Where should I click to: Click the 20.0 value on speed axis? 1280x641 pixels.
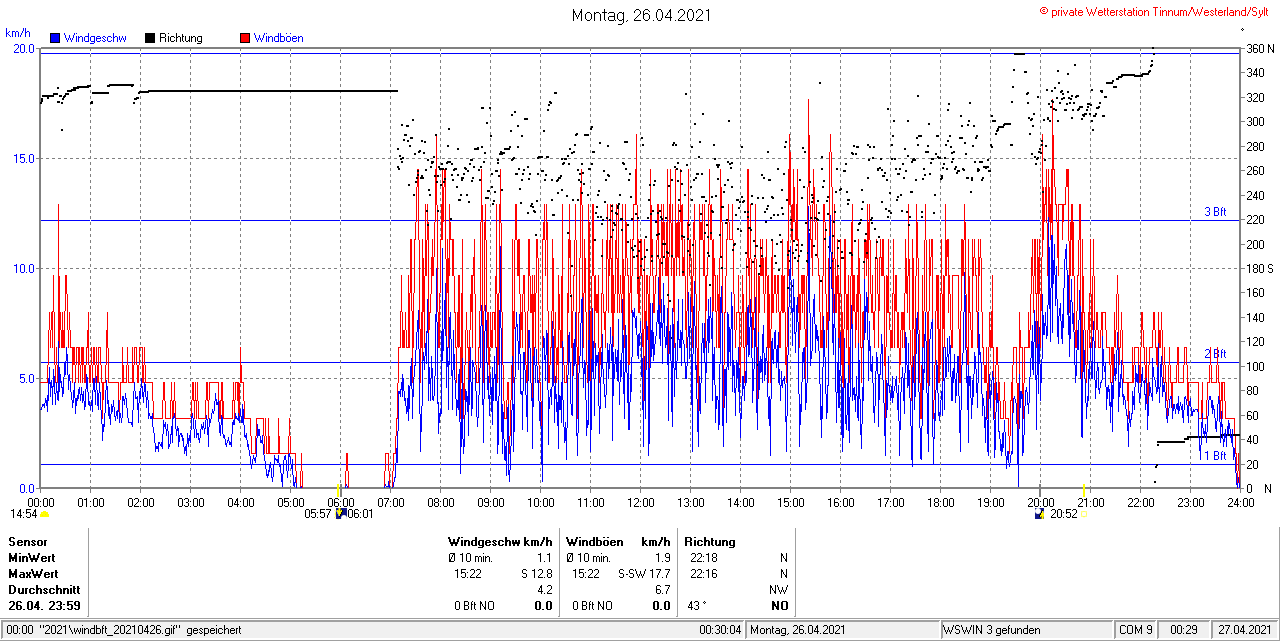point(24,48)
